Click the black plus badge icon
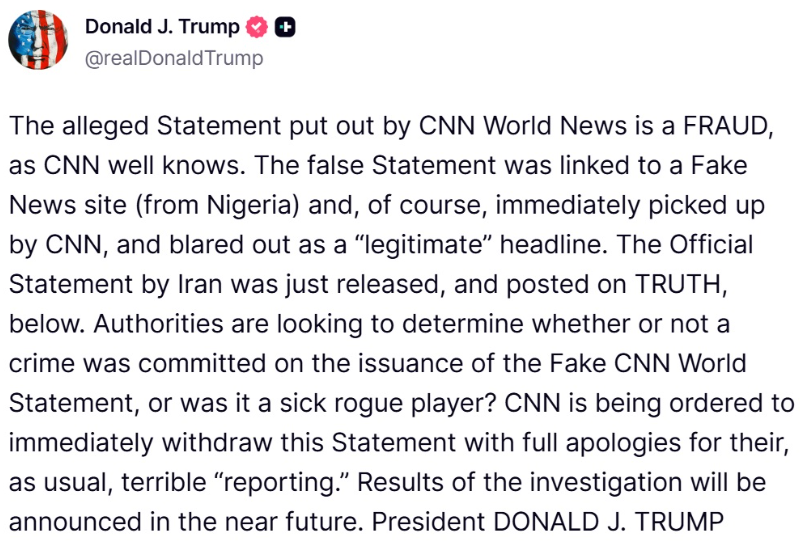The height and width of the screenshot is (548, 805). pos(285,28)
